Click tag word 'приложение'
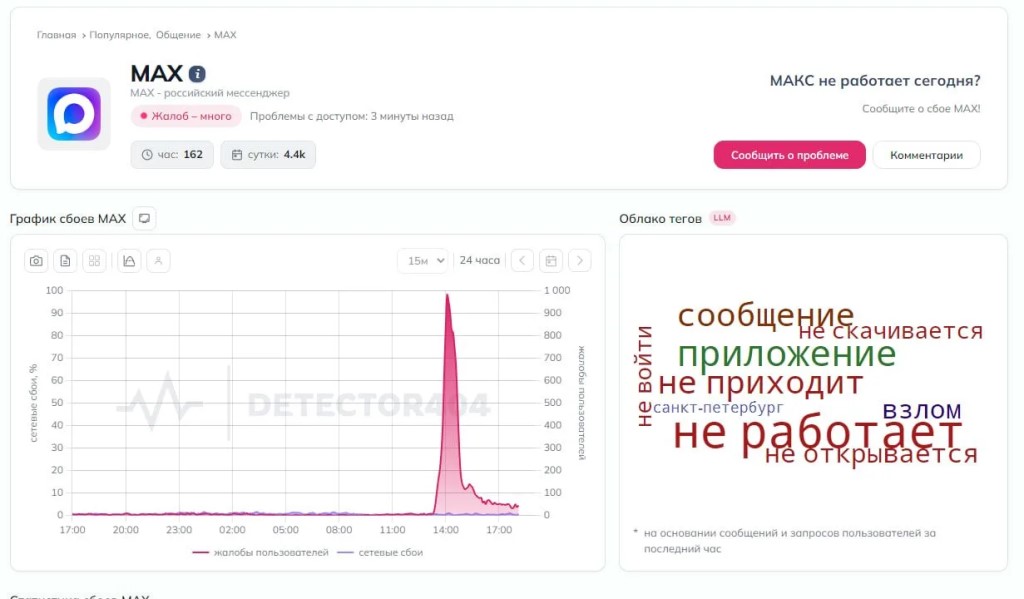The image size is (1024, 599). tap(787, 354)
